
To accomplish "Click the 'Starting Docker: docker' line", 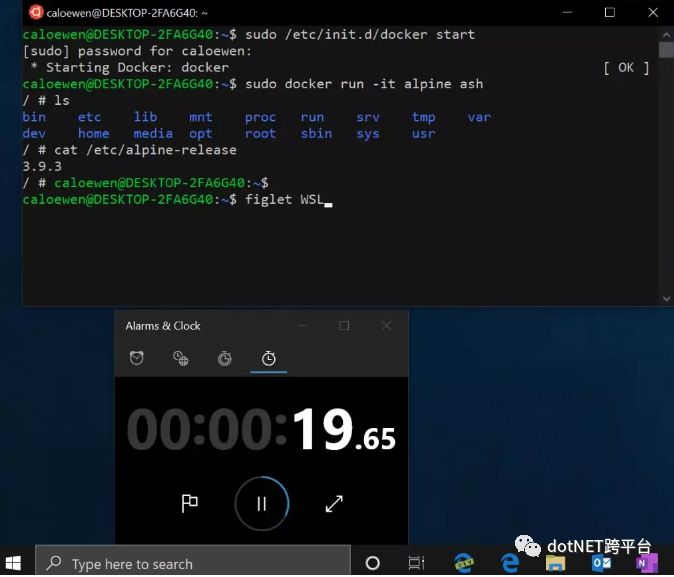I will point(129,68).
